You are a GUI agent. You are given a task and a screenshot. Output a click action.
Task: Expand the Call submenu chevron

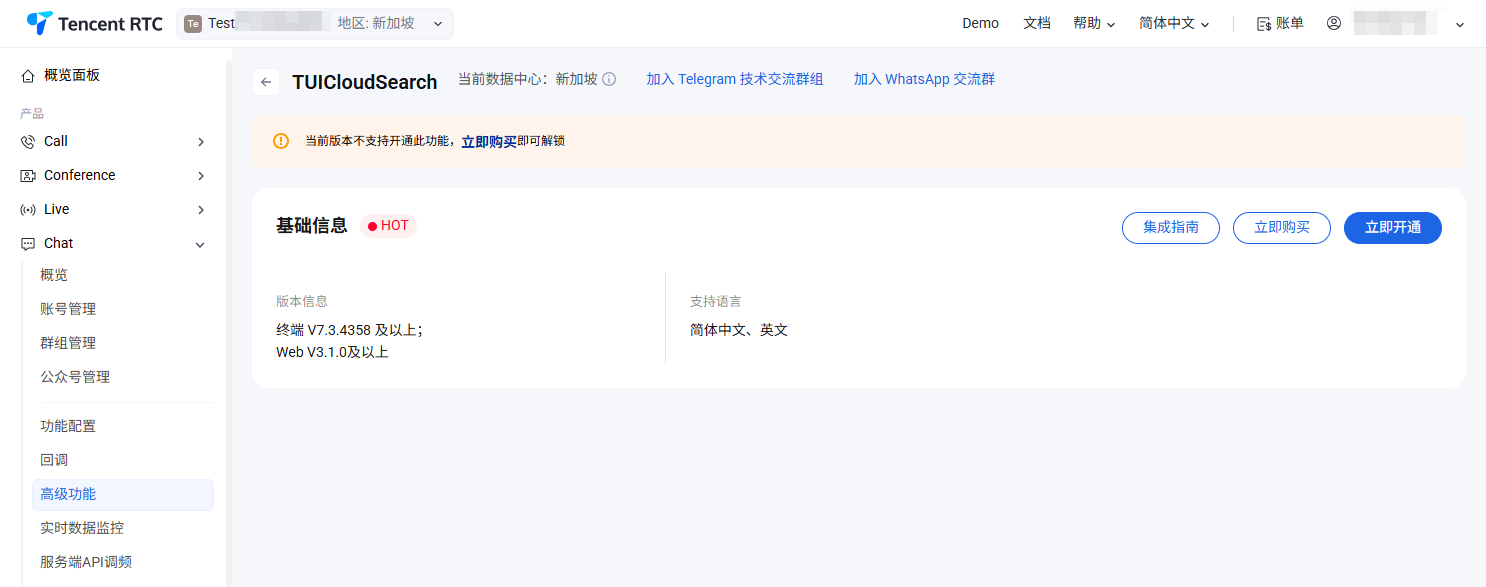tap(201, 142)
